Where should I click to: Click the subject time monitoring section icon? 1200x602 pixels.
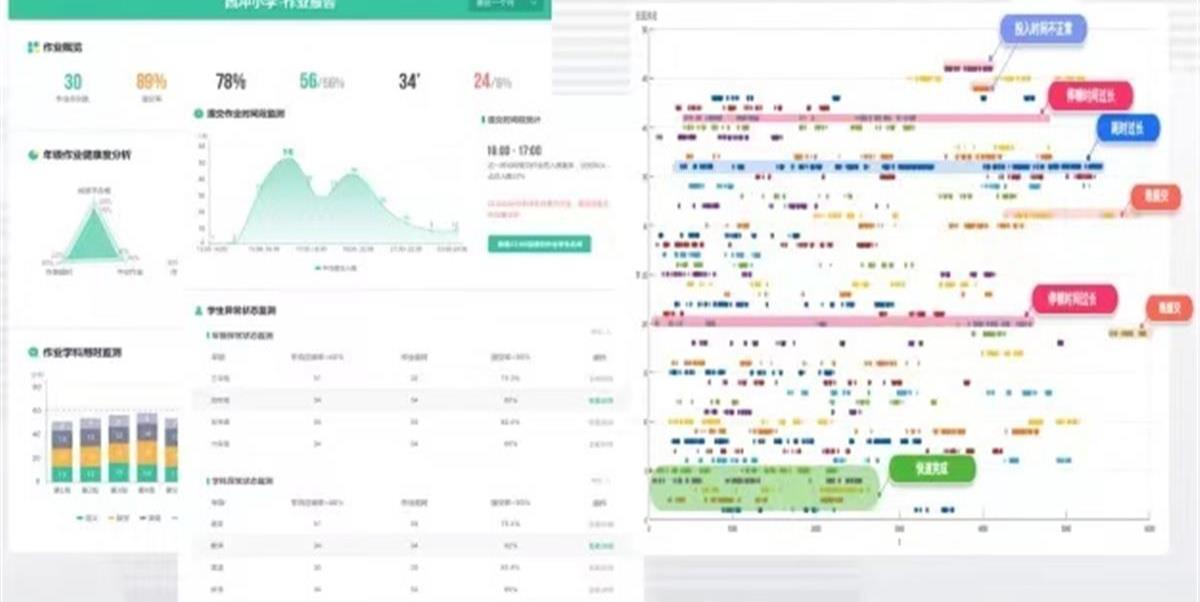[x=33, y=352]
